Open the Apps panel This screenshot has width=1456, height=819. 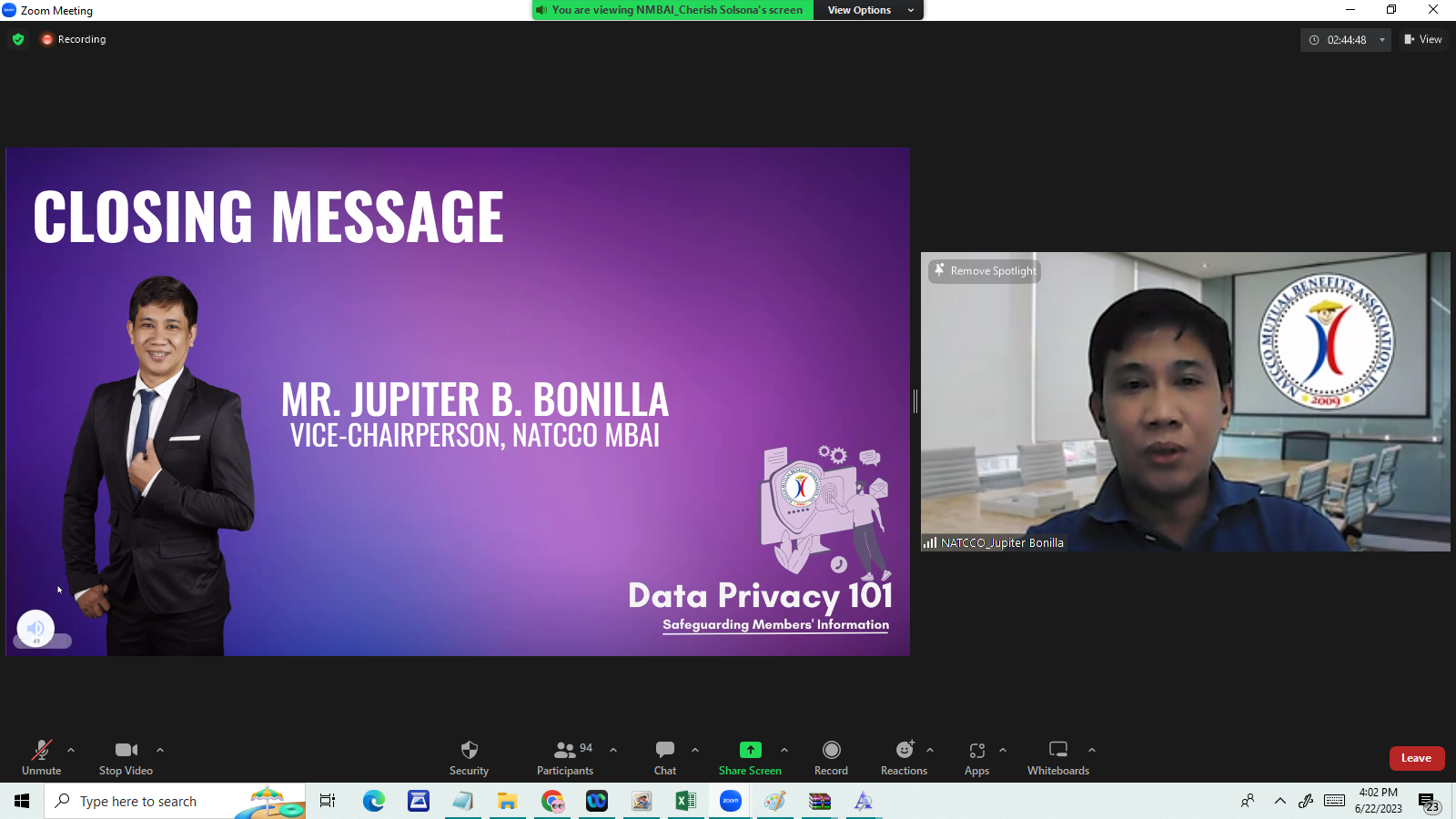[x=976, y=757]
